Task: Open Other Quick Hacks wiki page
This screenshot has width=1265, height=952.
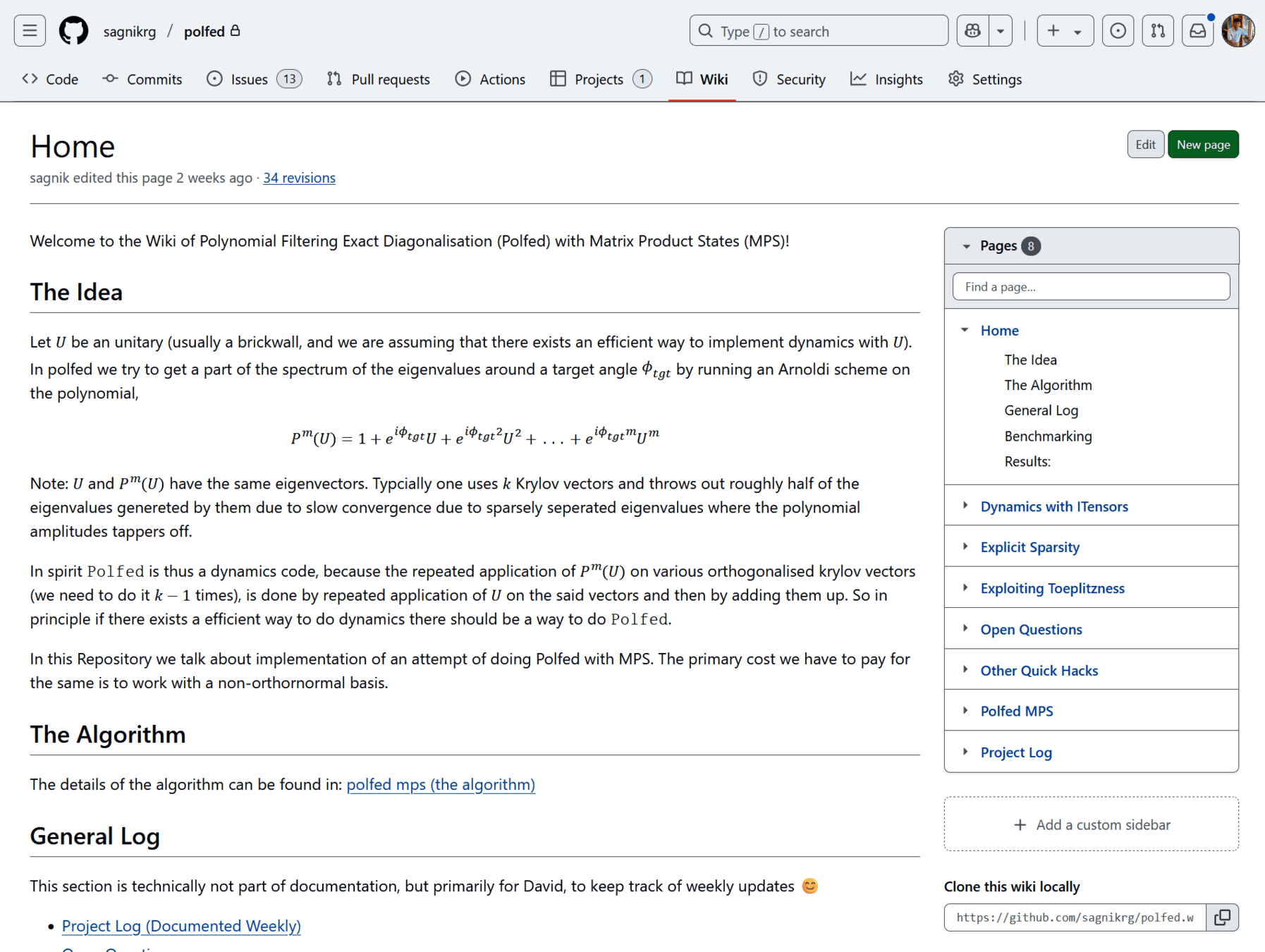Action: pyautogui.click(x=1039, y=671)
